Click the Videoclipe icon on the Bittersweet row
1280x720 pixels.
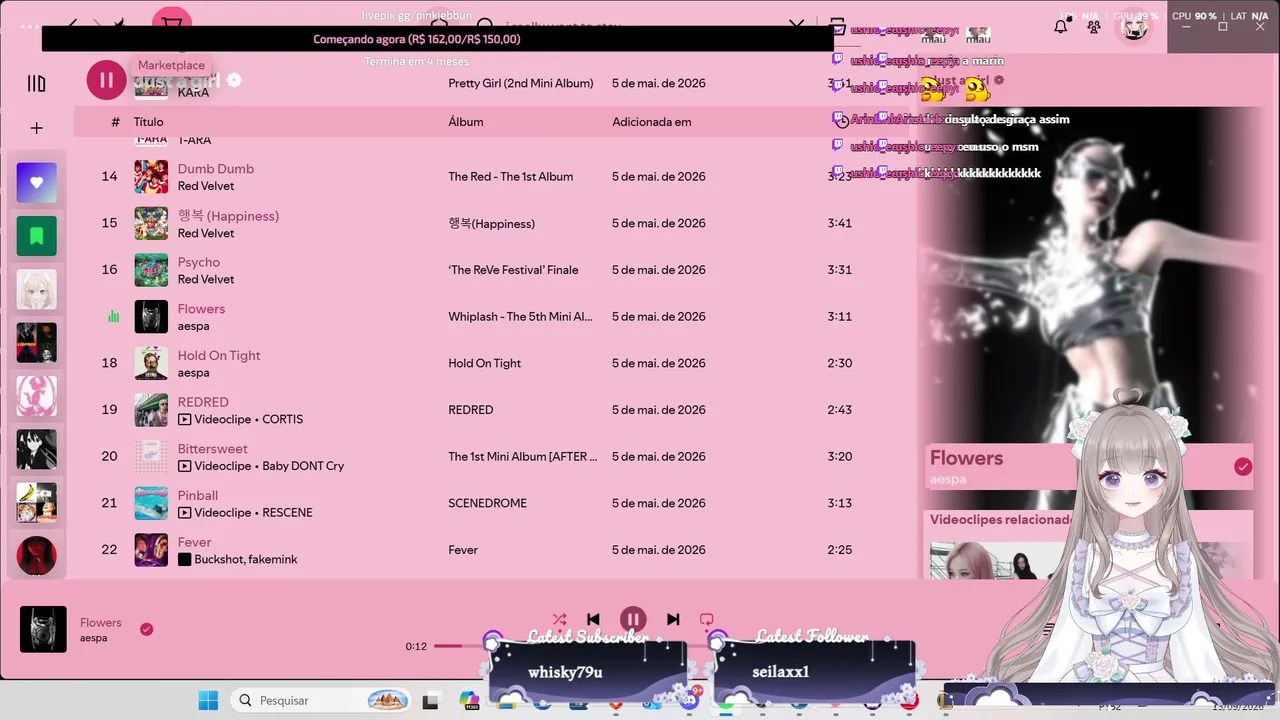(184, 466)
